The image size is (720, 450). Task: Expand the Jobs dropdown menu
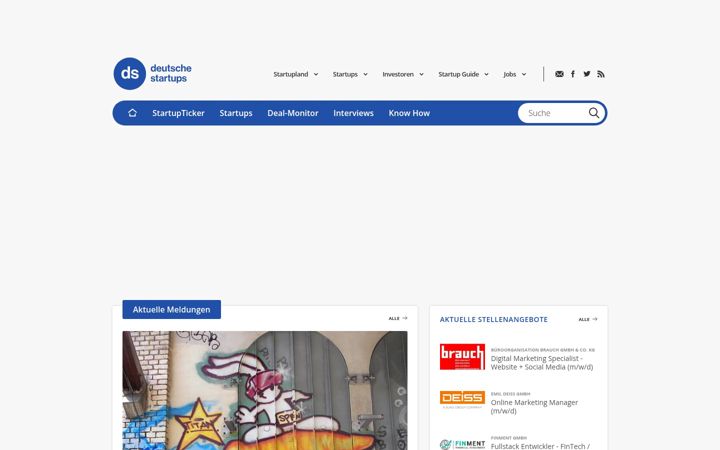tap(515, 74)
